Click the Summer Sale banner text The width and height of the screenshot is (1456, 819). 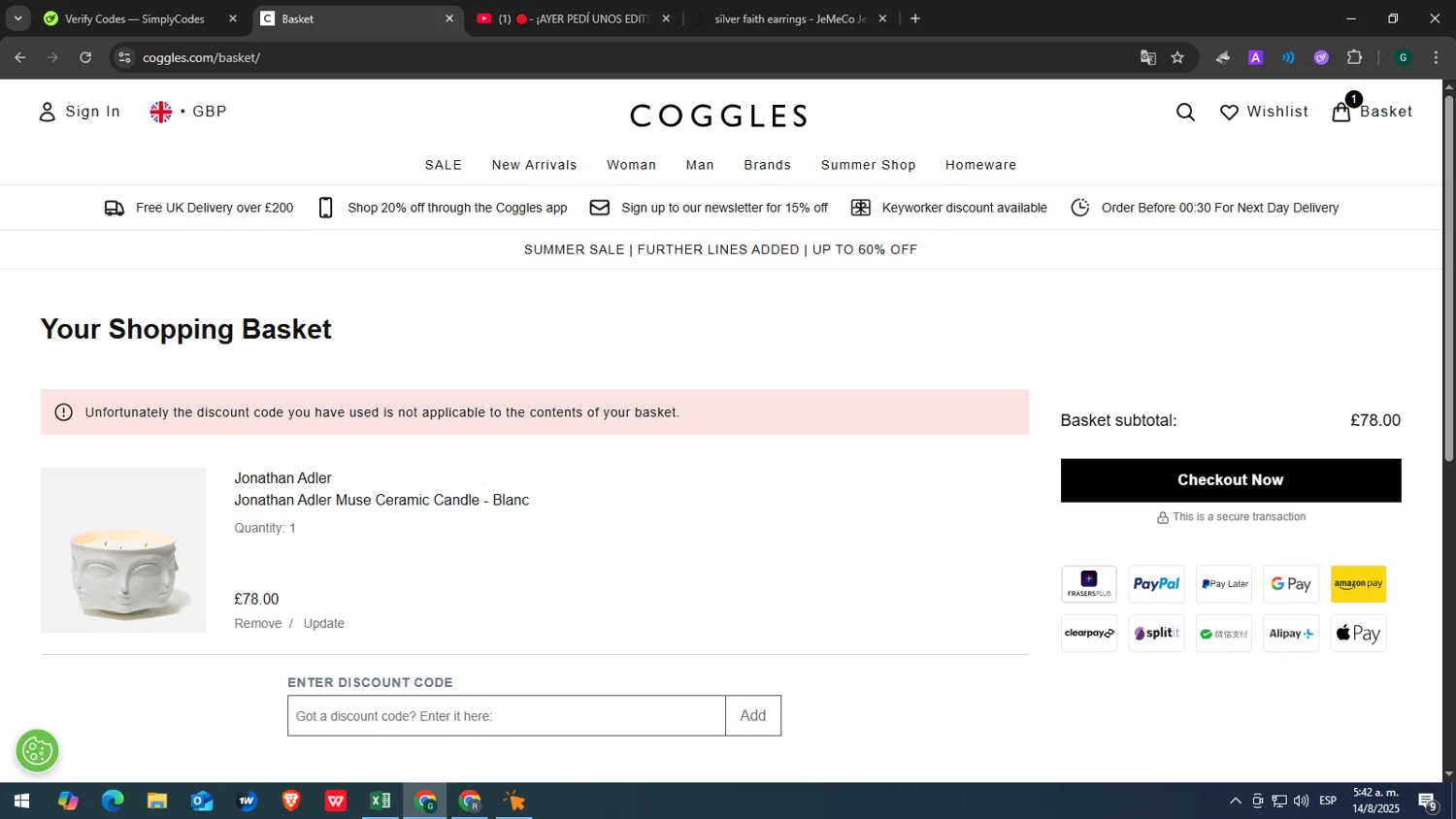point(720,249)
